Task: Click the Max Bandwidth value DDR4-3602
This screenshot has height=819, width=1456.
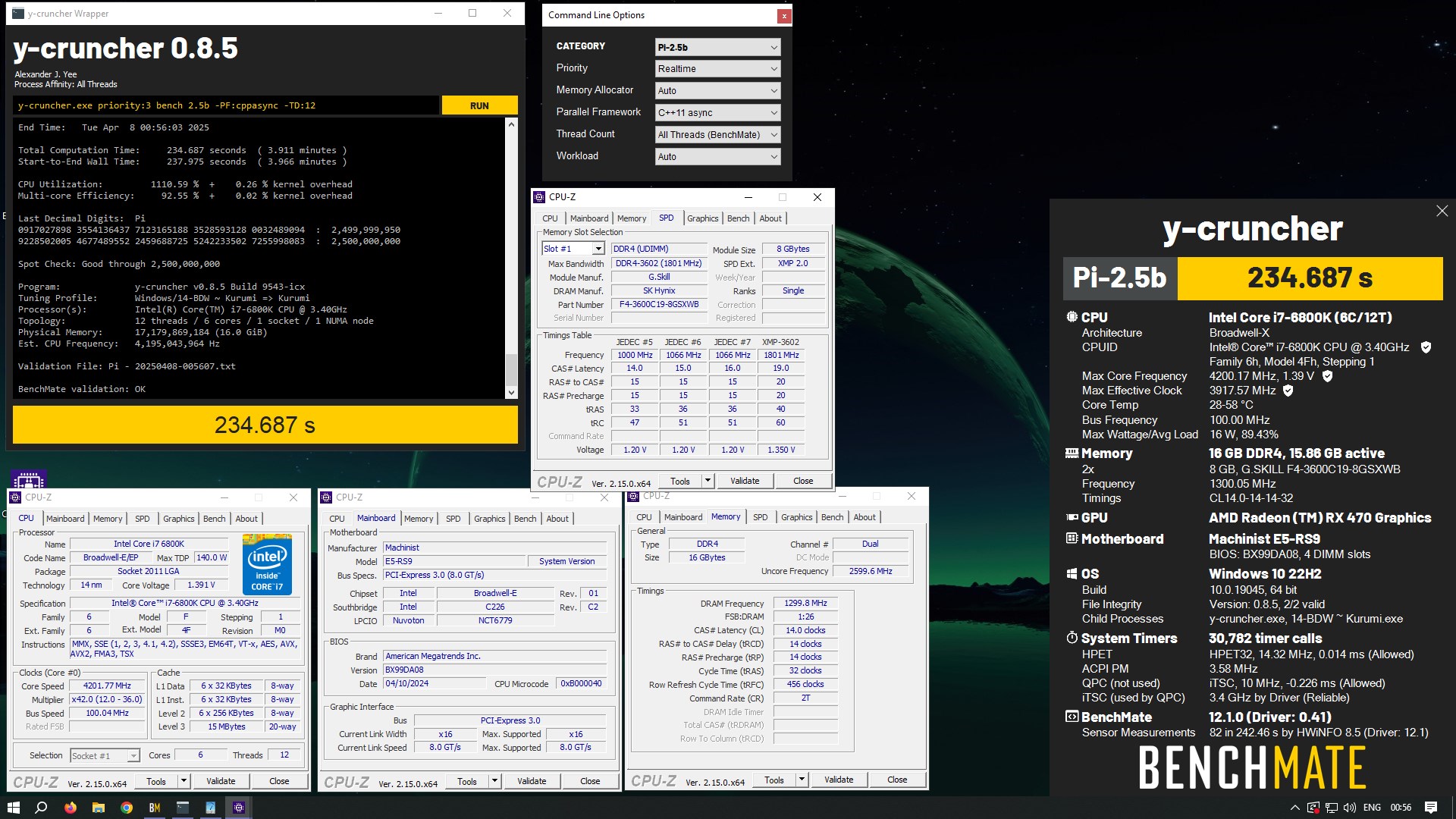Action: 659,263
